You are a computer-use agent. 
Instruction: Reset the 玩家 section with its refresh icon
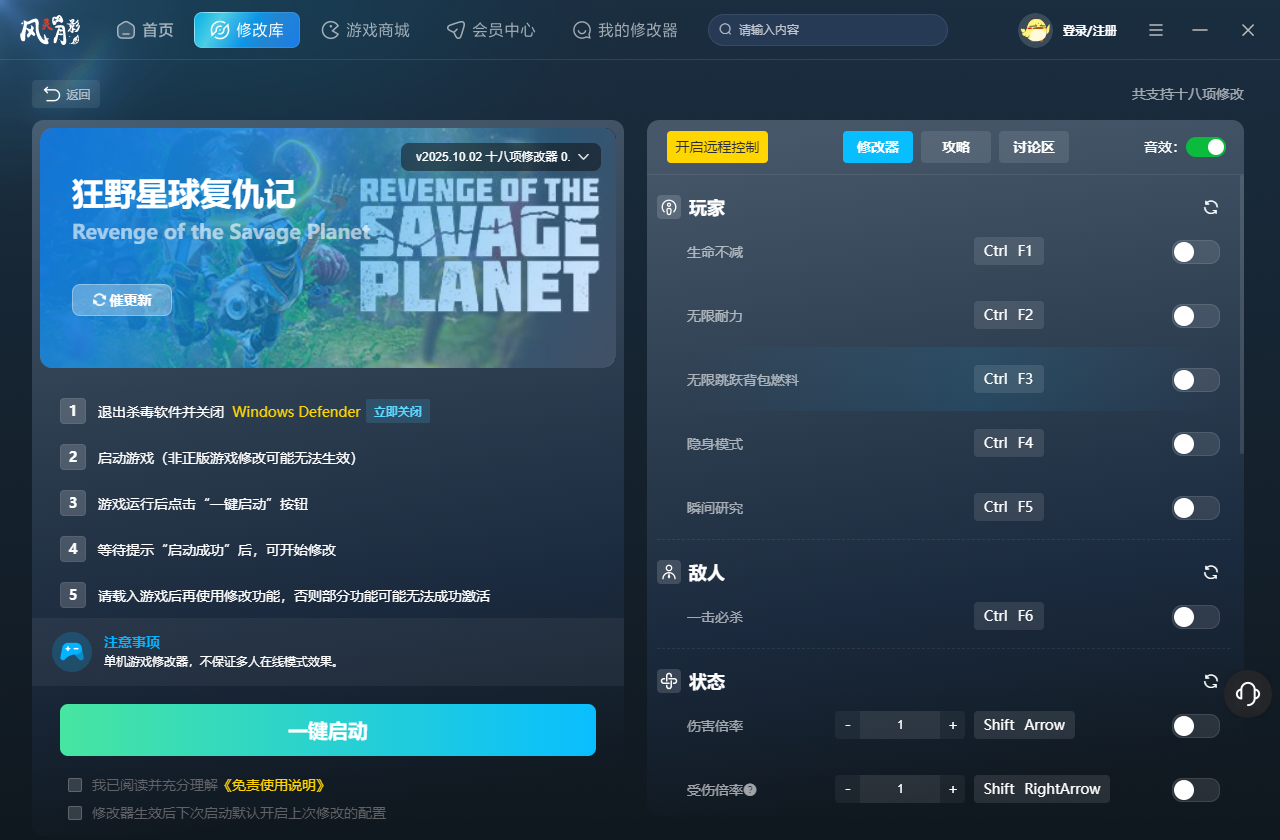(x=1210, y=207)
